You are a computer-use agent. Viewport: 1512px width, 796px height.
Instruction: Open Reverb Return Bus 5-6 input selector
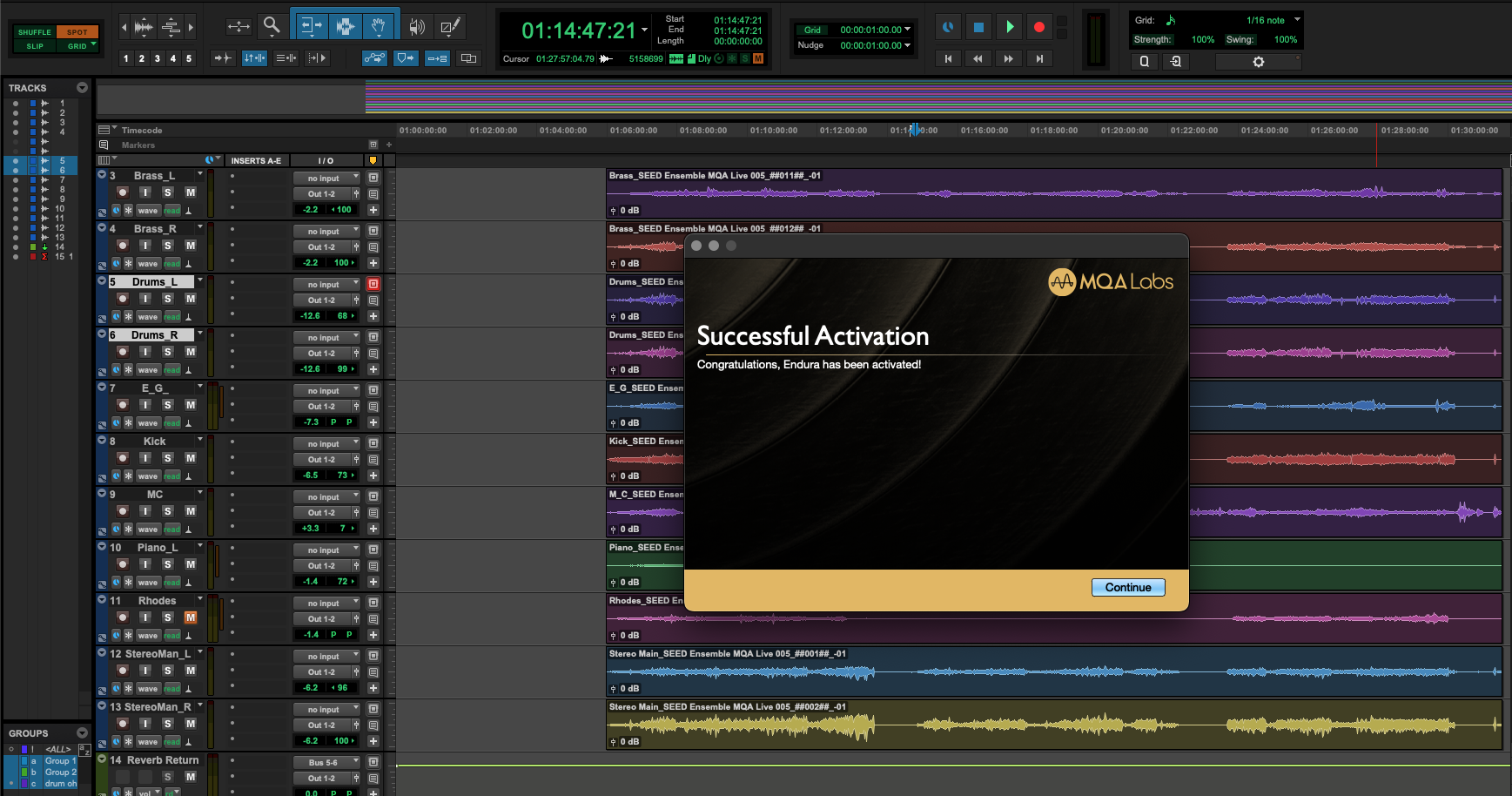[326, 762]
